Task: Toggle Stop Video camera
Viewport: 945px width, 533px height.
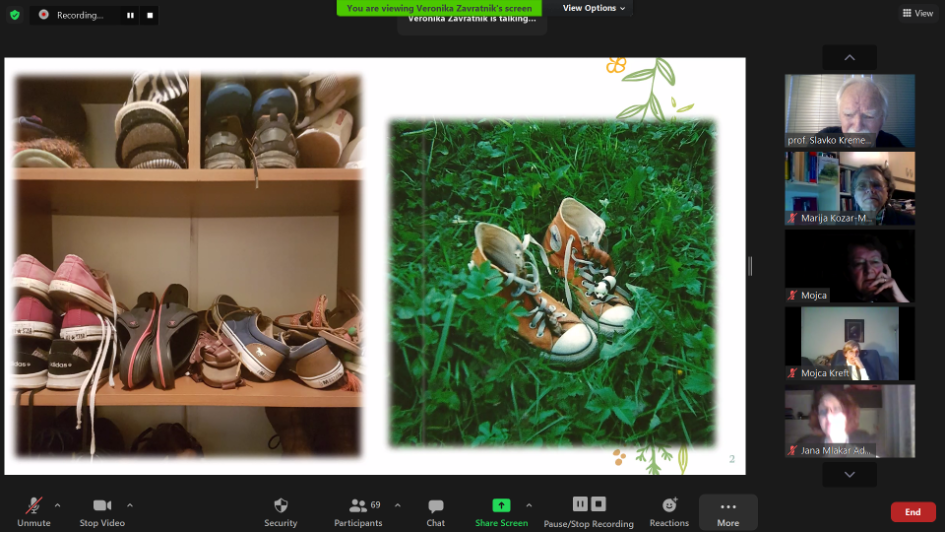Action: pyautogui.click(x=101, y=506)
